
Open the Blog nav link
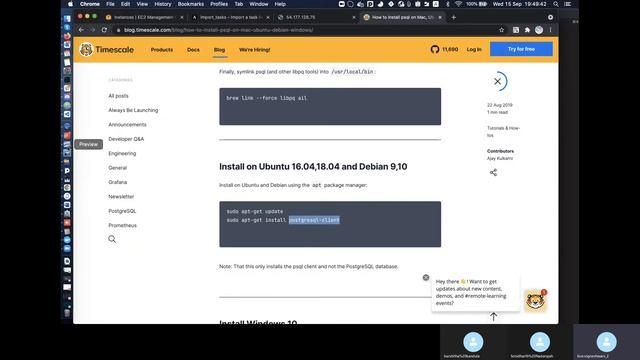[x=219, y=49]
